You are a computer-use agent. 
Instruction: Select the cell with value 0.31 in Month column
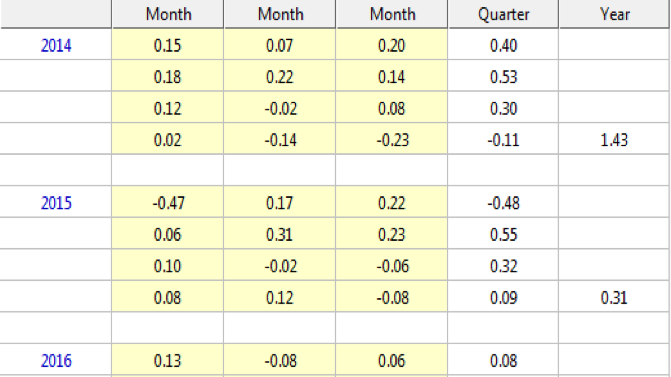(x=280, y=234)
